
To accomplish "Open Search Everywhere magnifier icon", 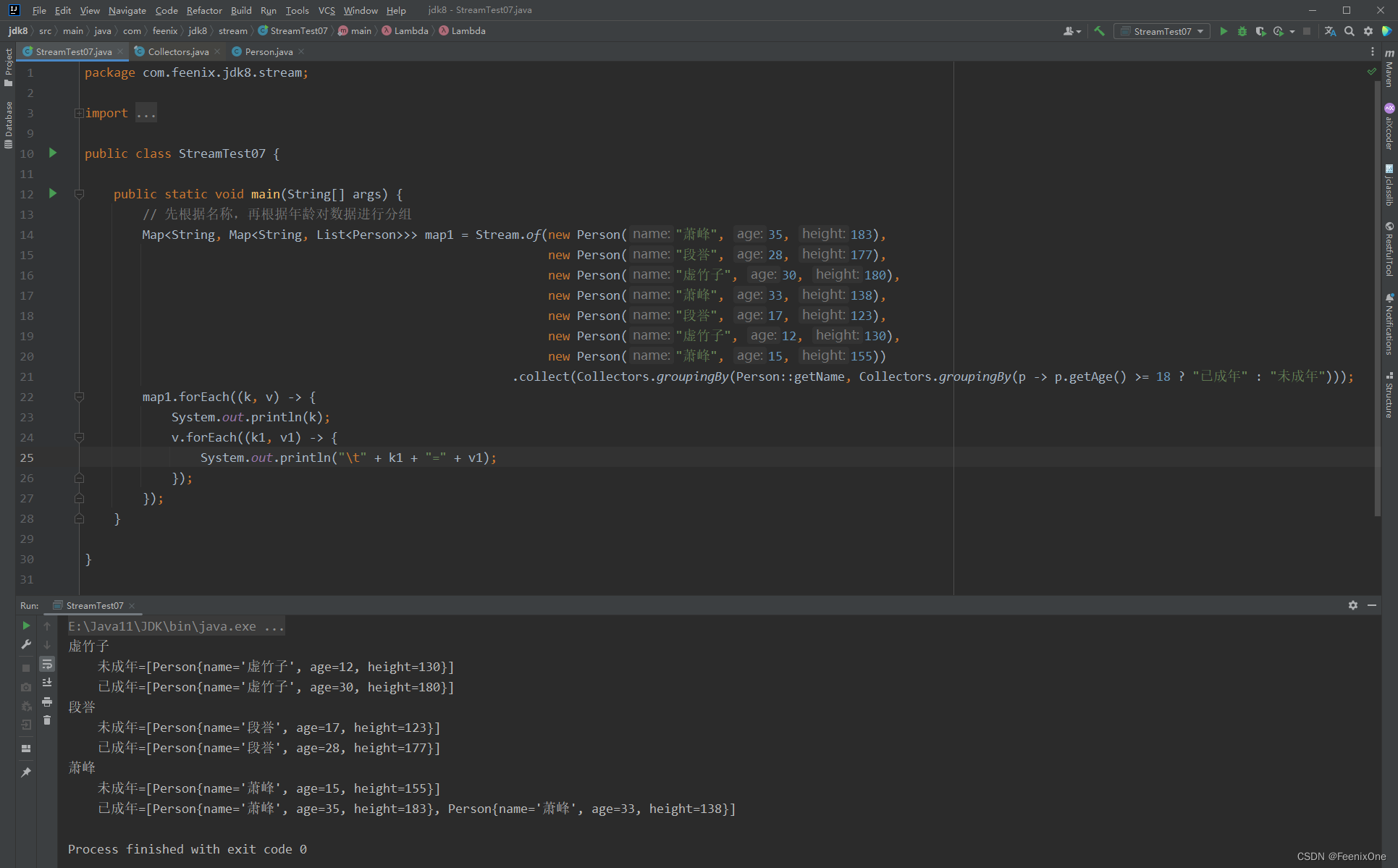I will (x=1349, y=31).
